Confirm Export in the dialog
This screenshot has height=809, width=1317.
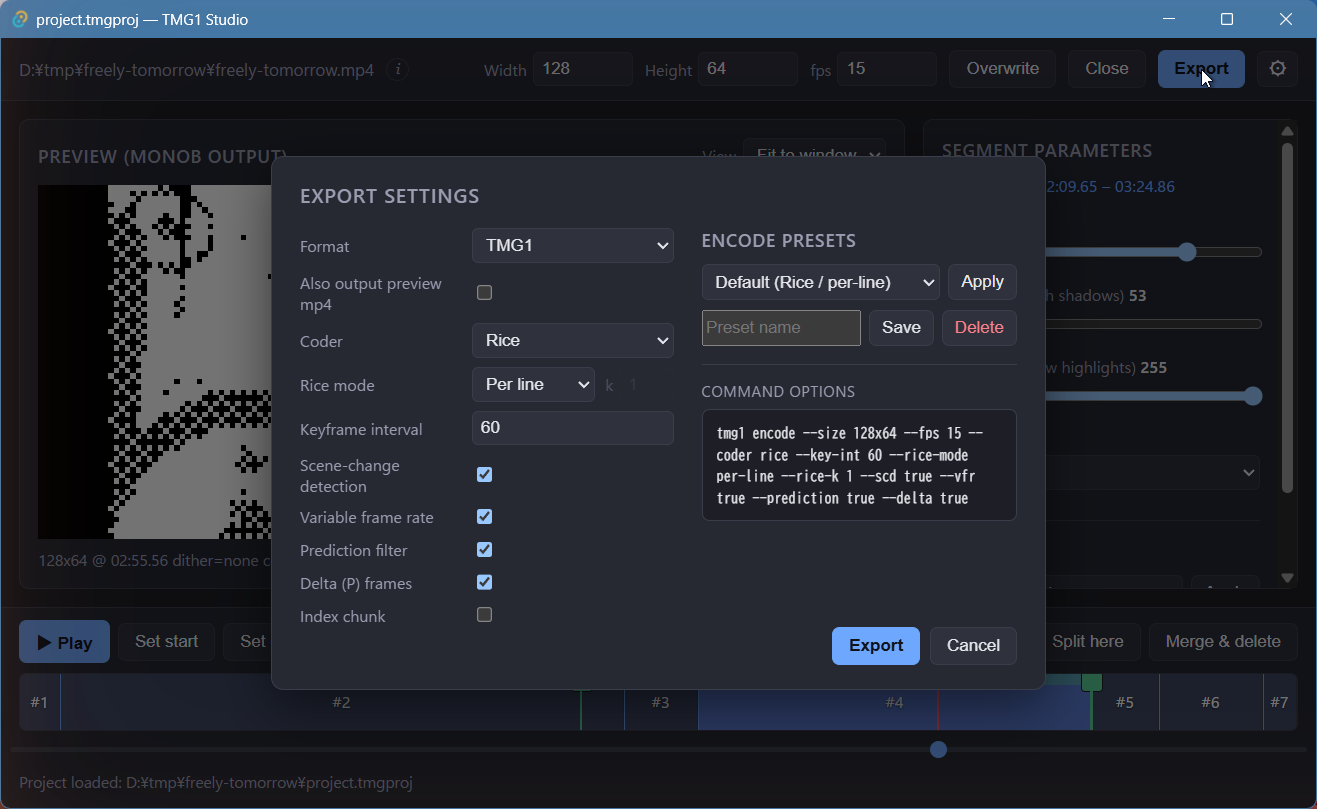(876, 646)
